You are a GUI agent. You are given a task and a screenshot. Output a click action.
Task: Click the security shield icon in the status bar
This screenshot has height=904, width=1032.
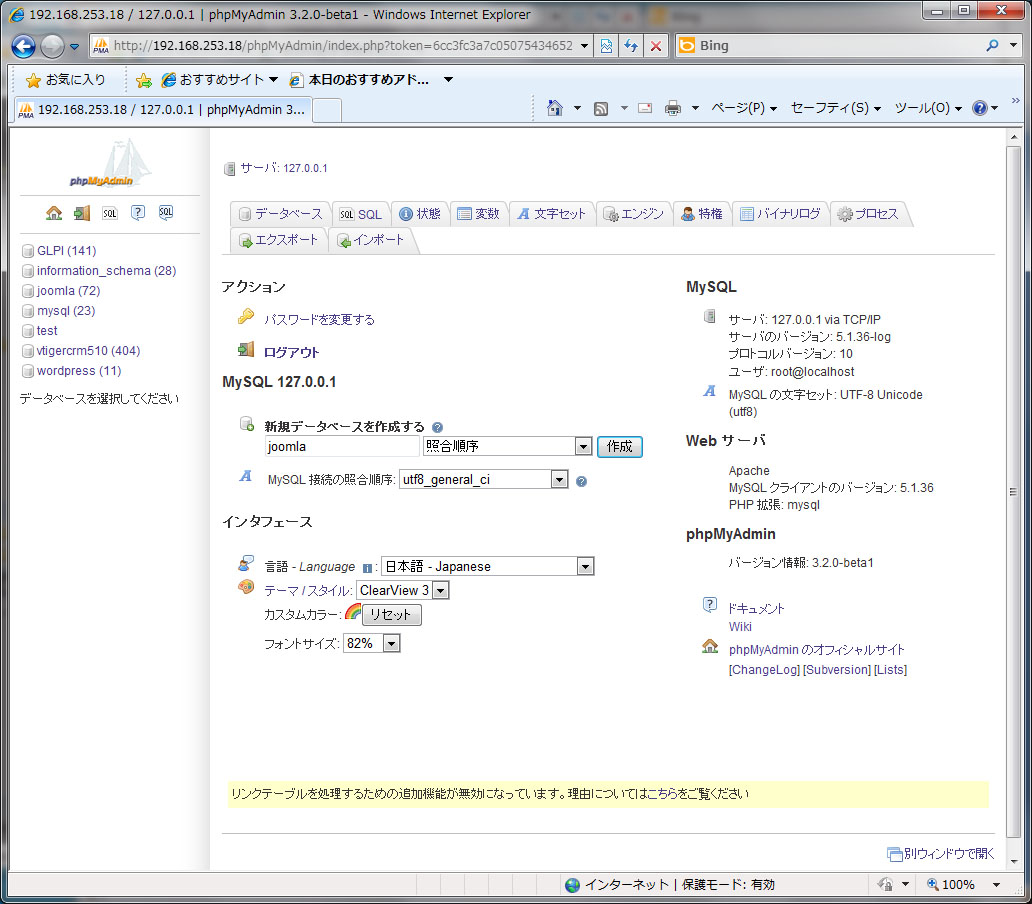(x=885, y=884)
